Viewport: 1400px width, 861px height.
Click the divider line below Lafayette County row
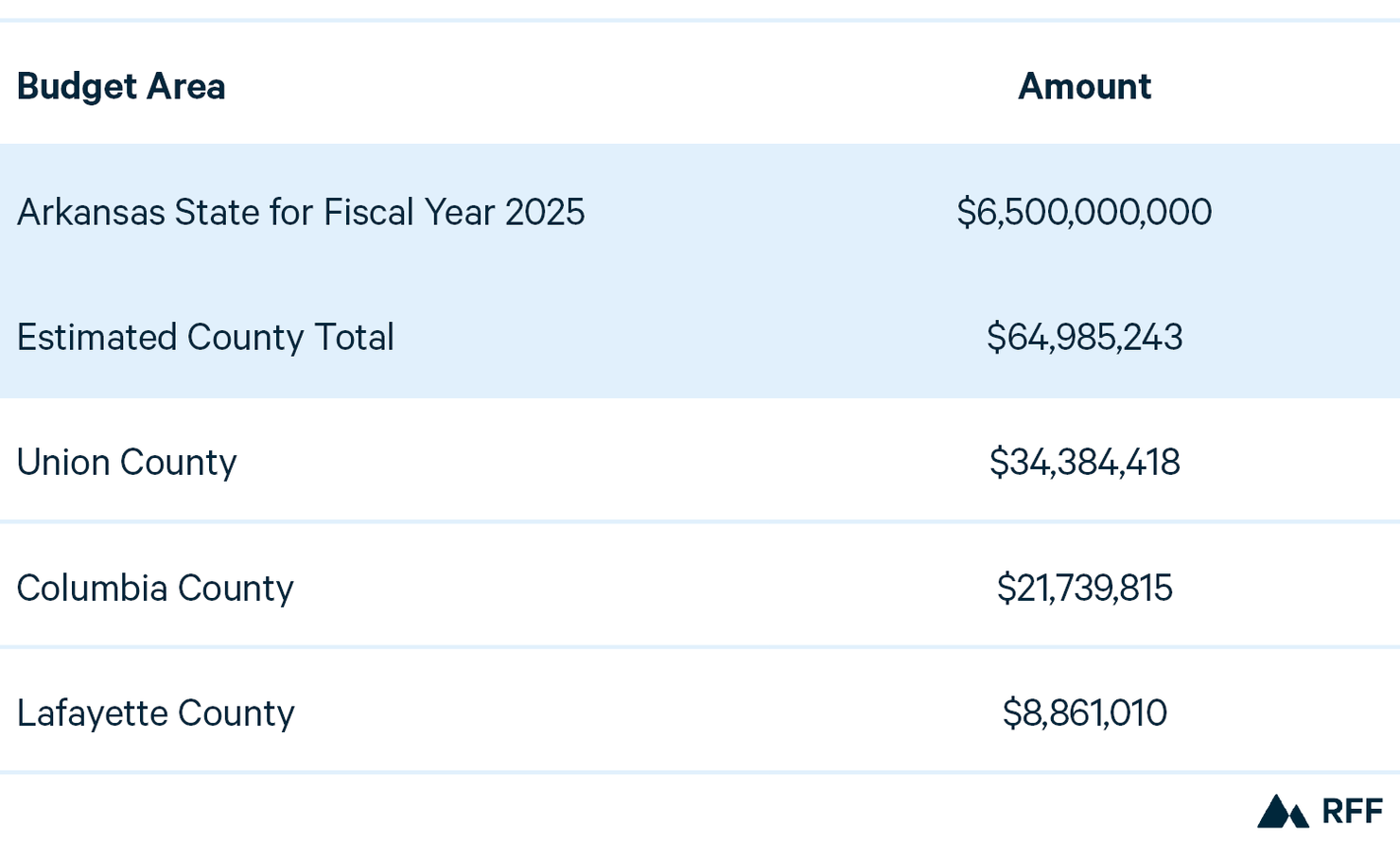click(x=700, y=773)
